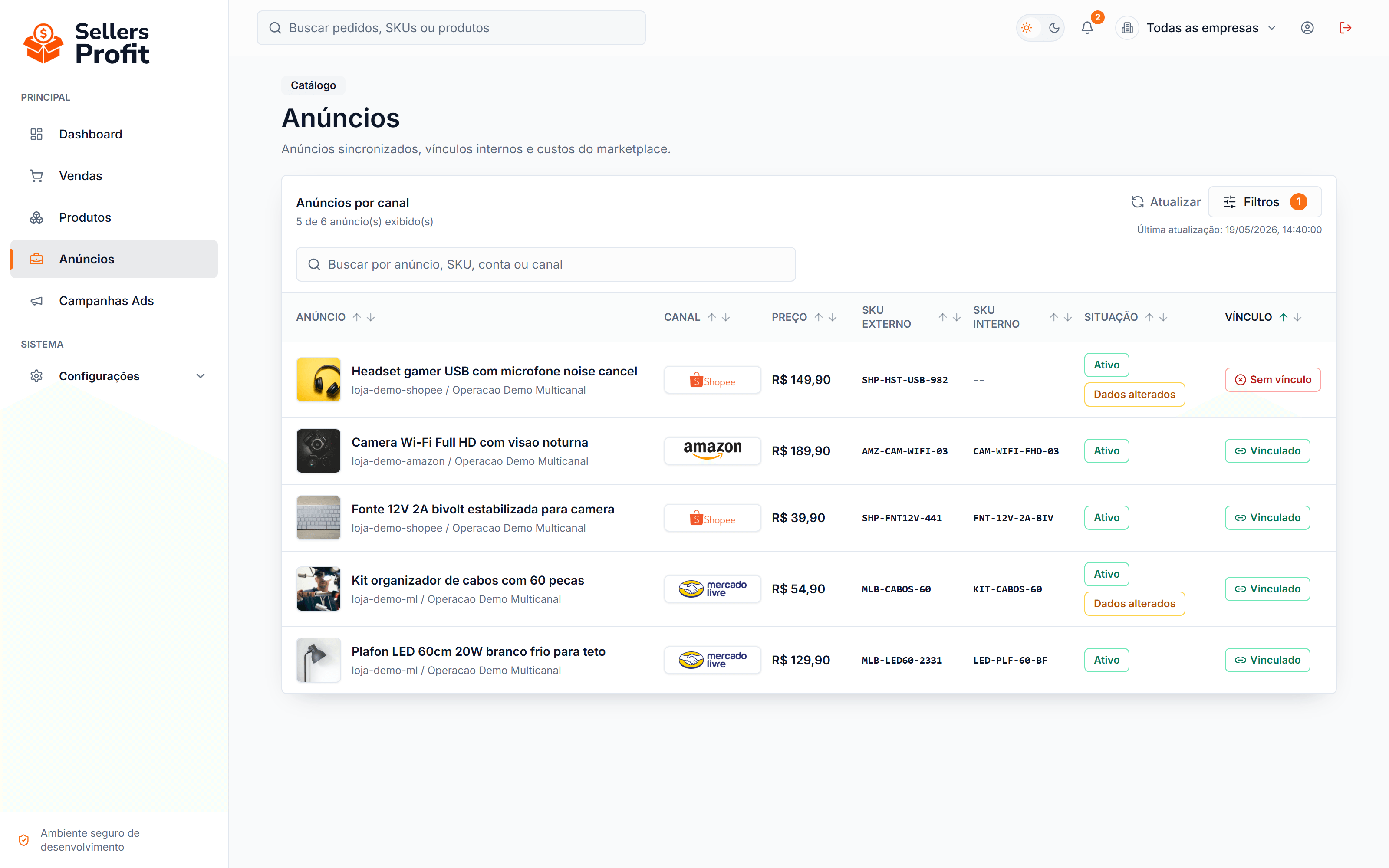Image resolution: width=1389 pixels, height=868 pixels.
Task: Click Dados alterados badge on Kit organizador row
Action: coord(1134,603)
